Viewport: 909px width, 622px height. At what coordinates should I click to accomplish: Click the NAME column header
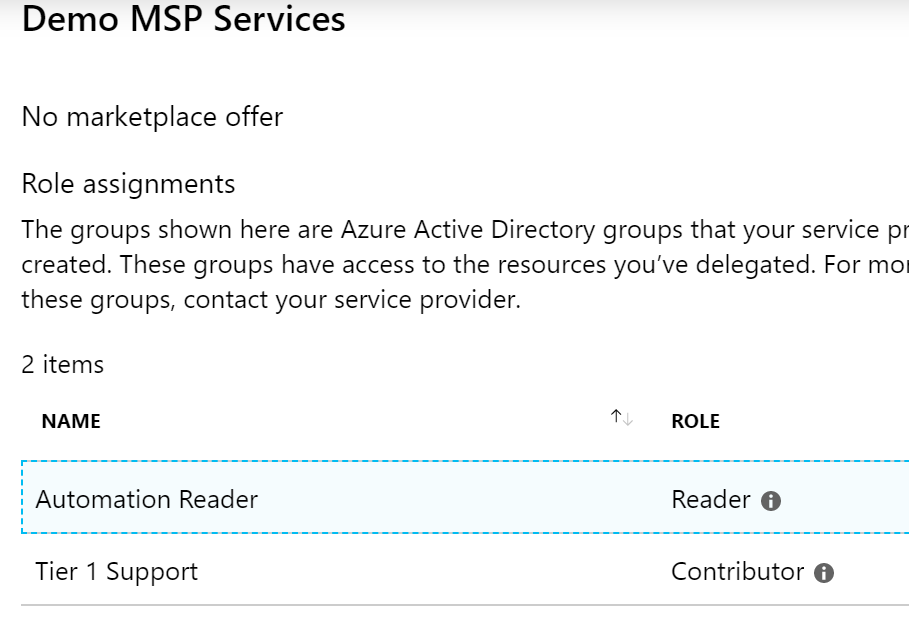(x=71, y=421)
